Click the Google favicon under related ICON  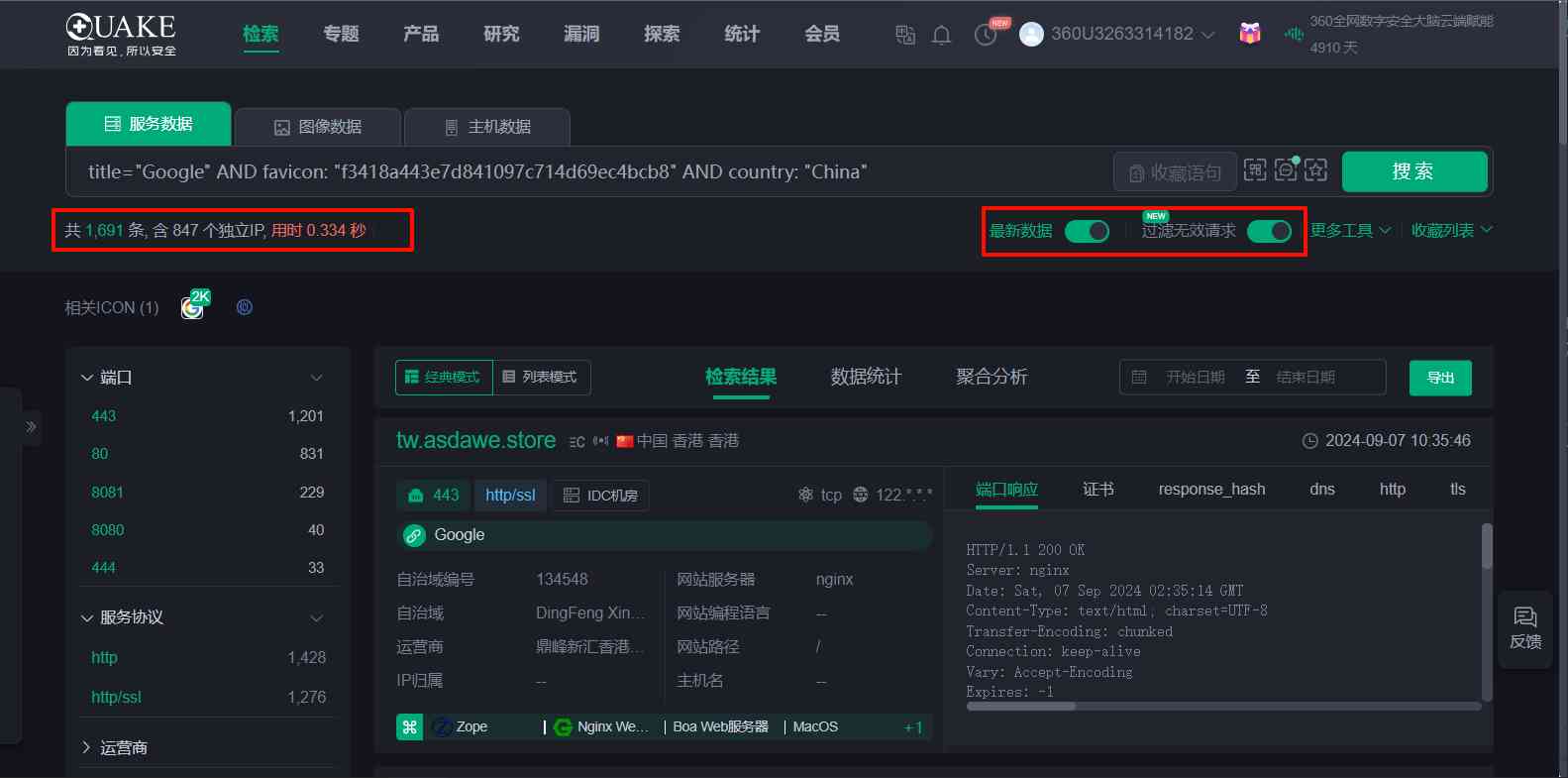click(192, 308)
